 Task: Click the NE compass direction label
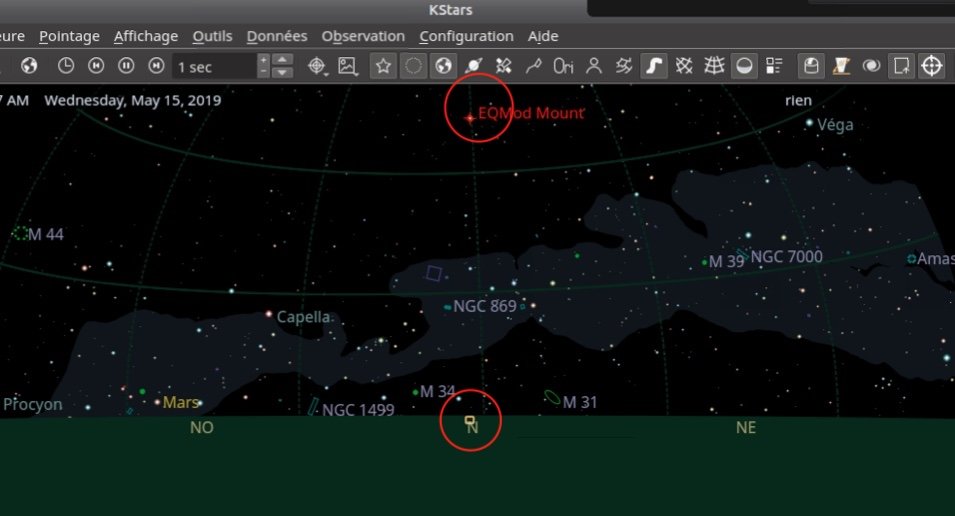(745, 428)
